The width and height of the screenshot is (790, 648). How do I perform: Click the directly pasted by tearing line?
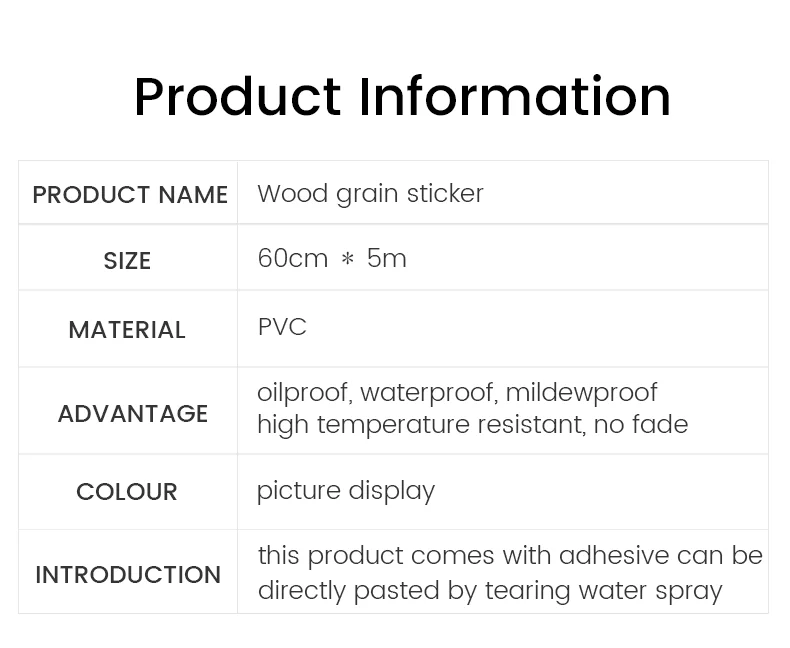point(490,591)
